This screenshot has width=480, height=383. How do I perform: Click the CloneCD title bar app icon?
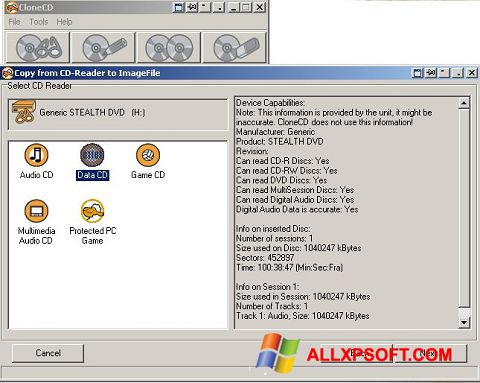pyautogui.click(x=12, y=7)
